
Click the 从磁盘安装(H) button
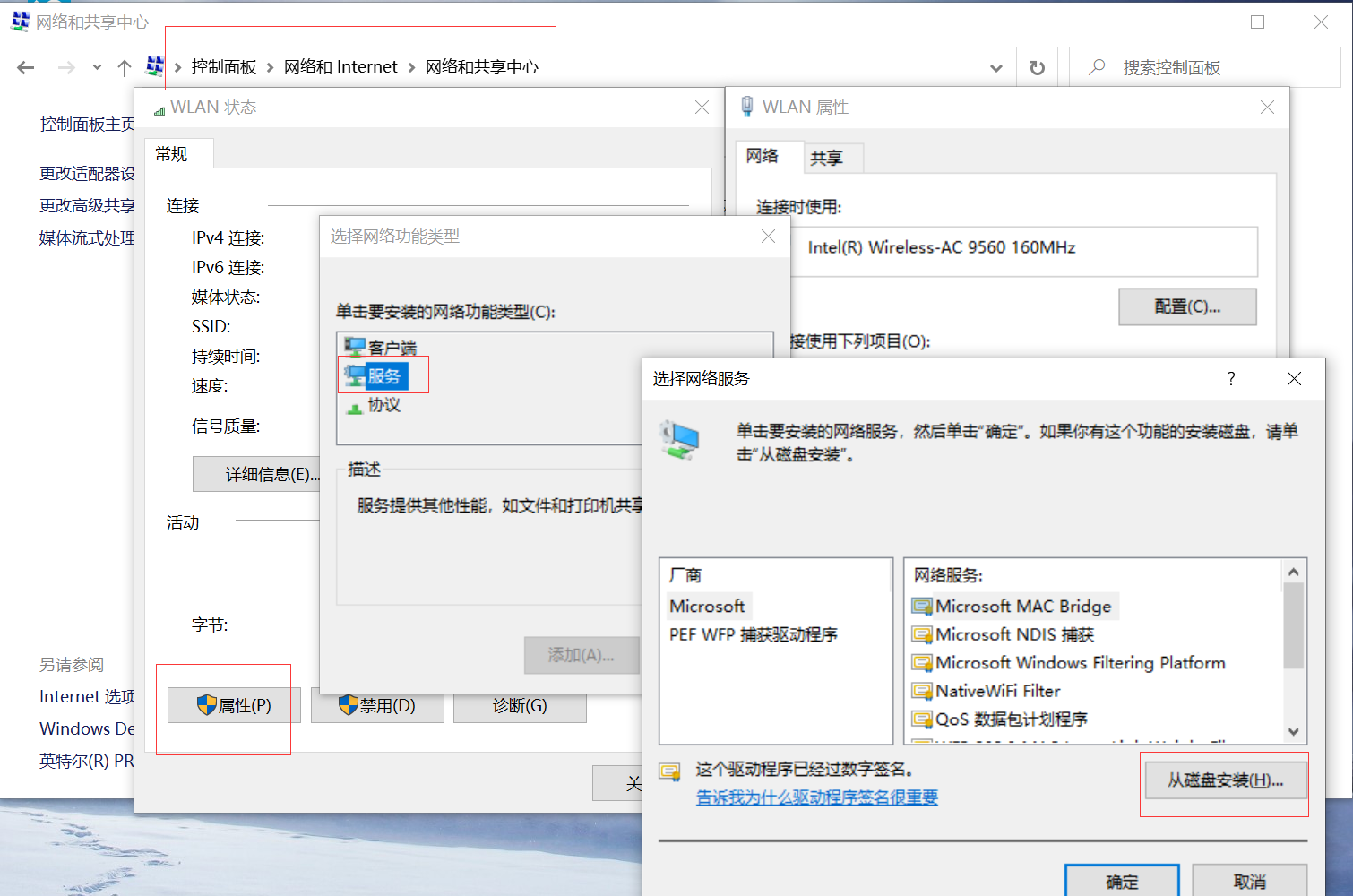point(1224,780)
